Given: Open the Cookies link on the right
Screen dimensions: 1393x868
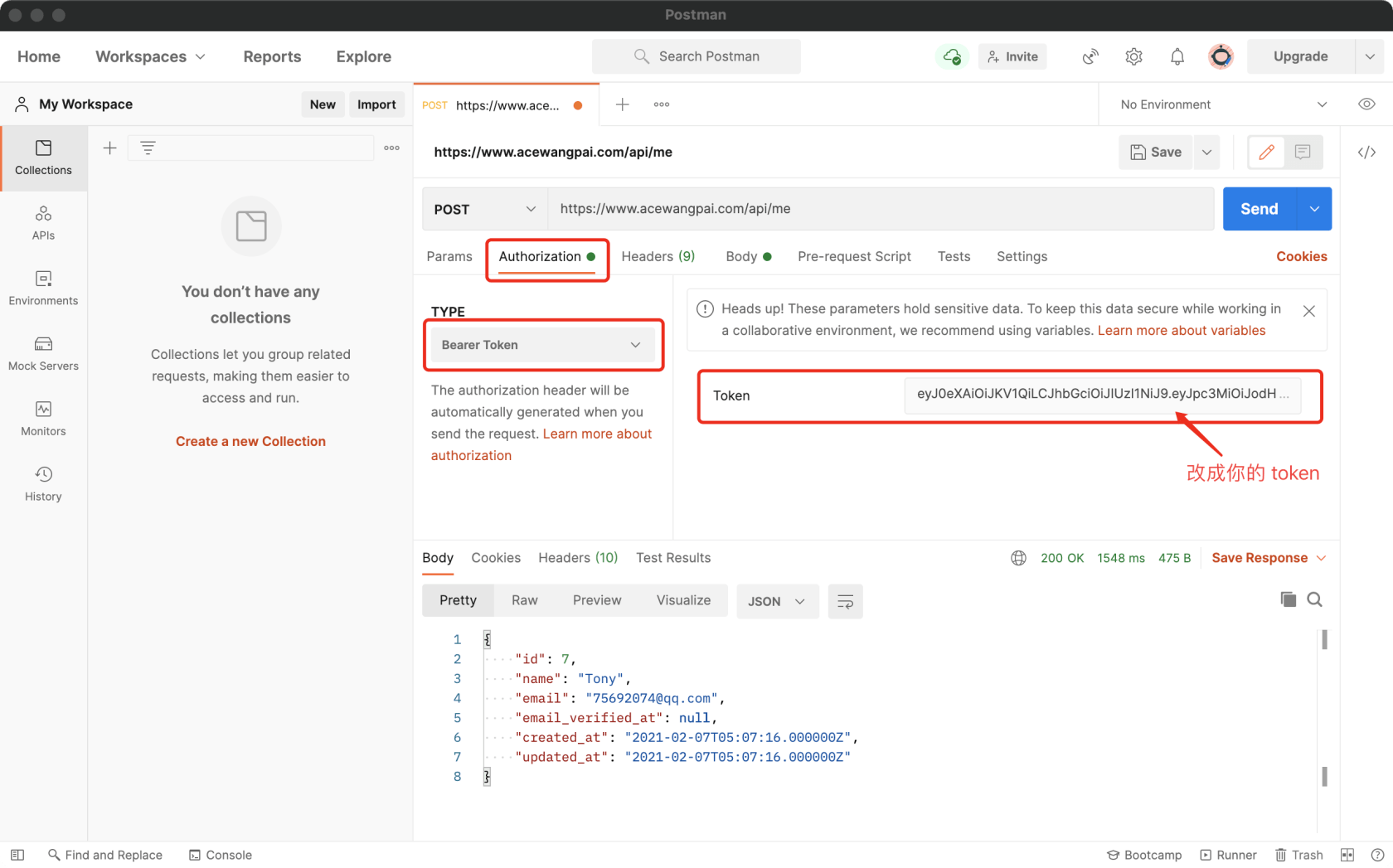Looking at the screenshot, I should pos(1301,256).
